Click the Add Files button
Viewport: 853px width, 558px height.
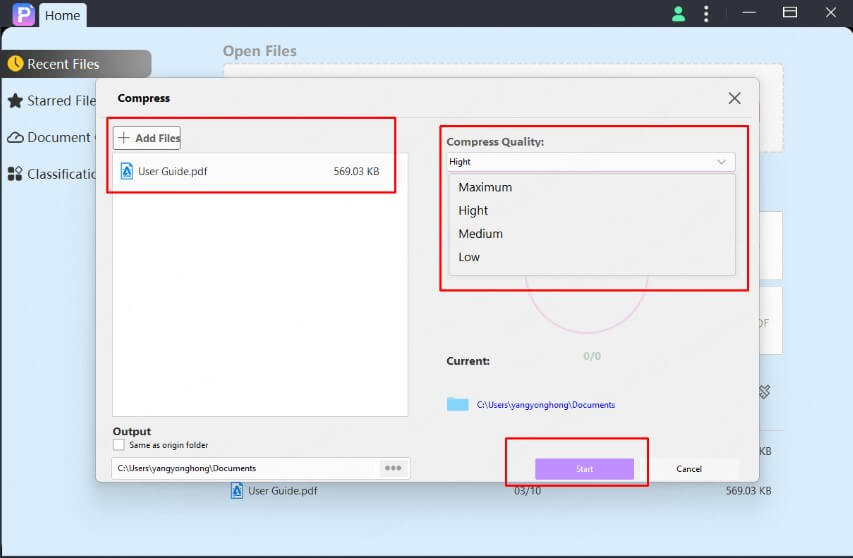coord(147,138)
